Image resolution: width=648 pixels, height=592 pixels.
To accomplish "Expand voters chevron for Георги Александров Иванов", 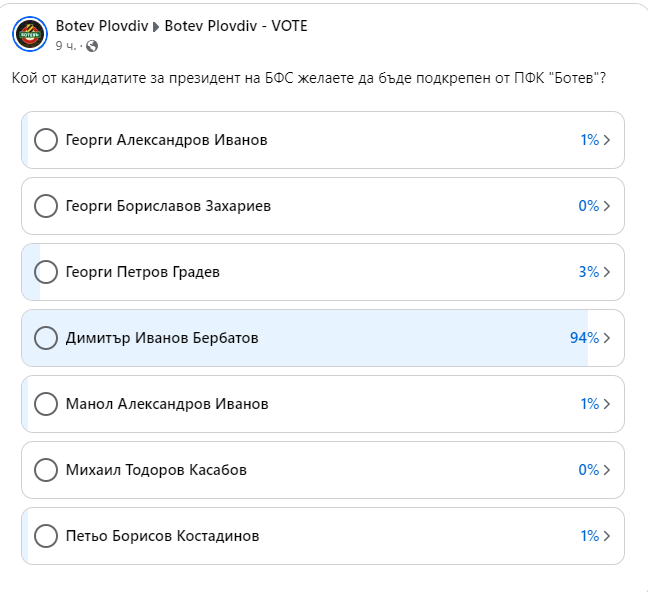I will 607,140.
